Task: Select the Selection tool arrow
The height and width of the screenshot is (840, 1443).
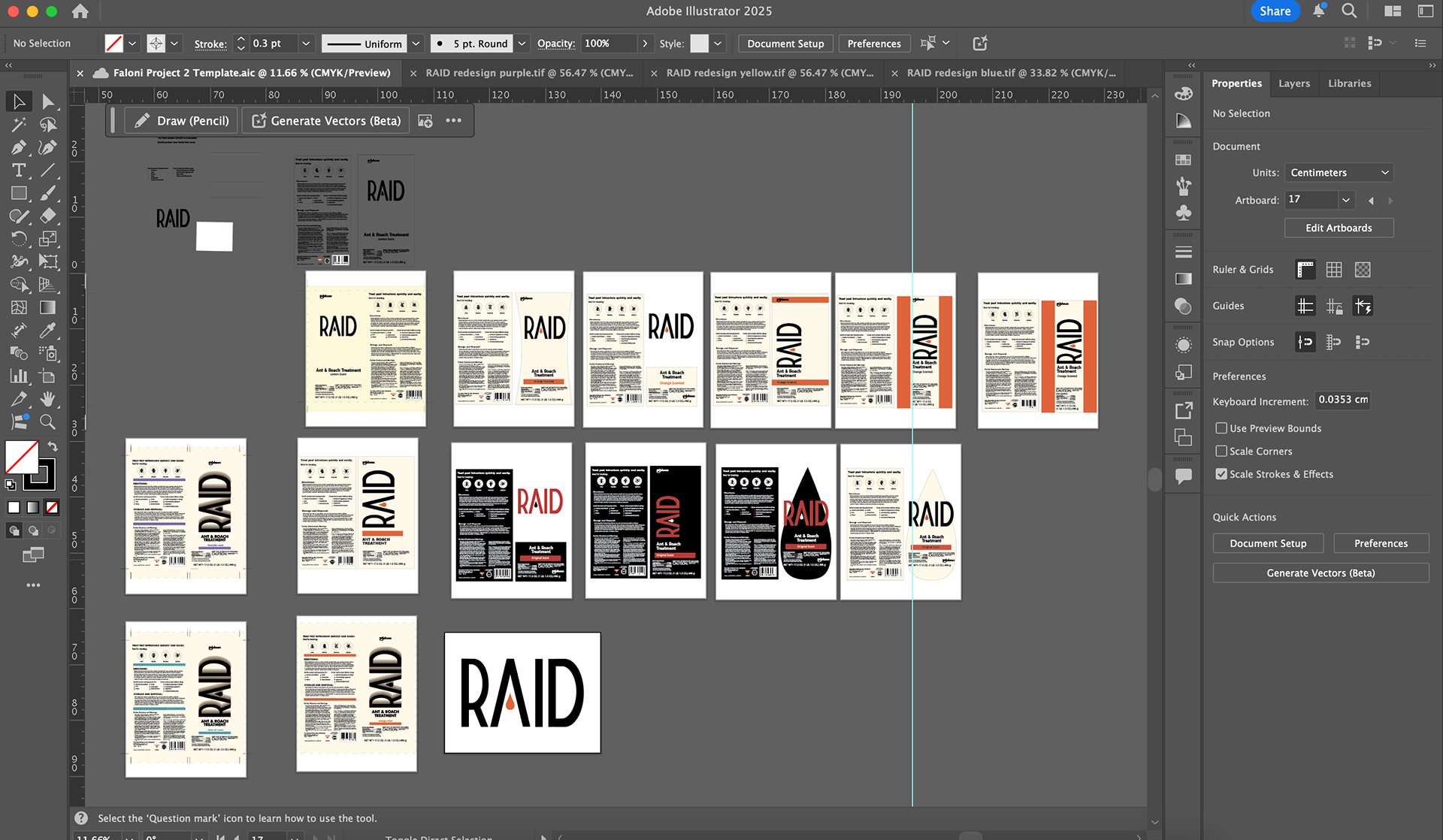Action: (x=20, y=101)
